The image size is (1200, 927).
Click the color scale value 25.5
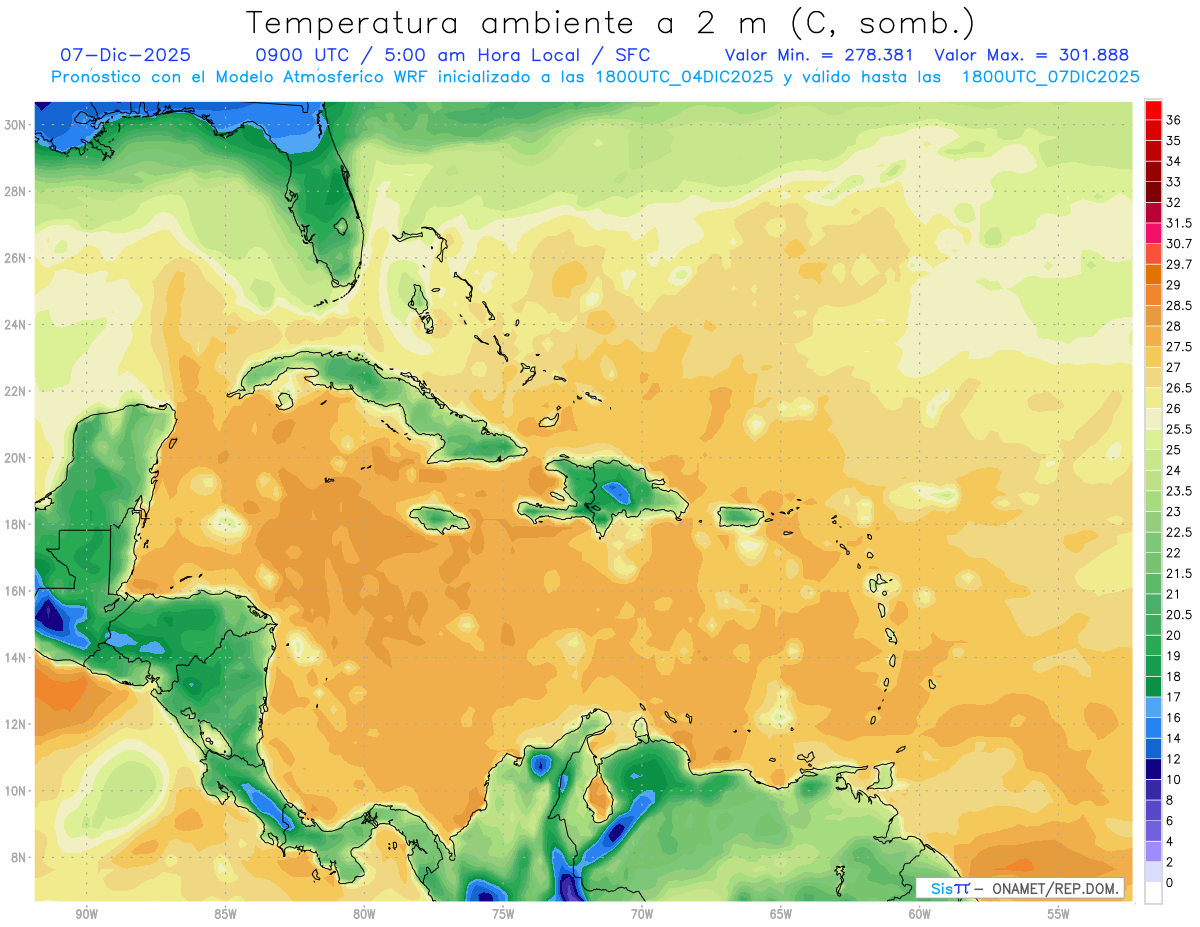1179,429
